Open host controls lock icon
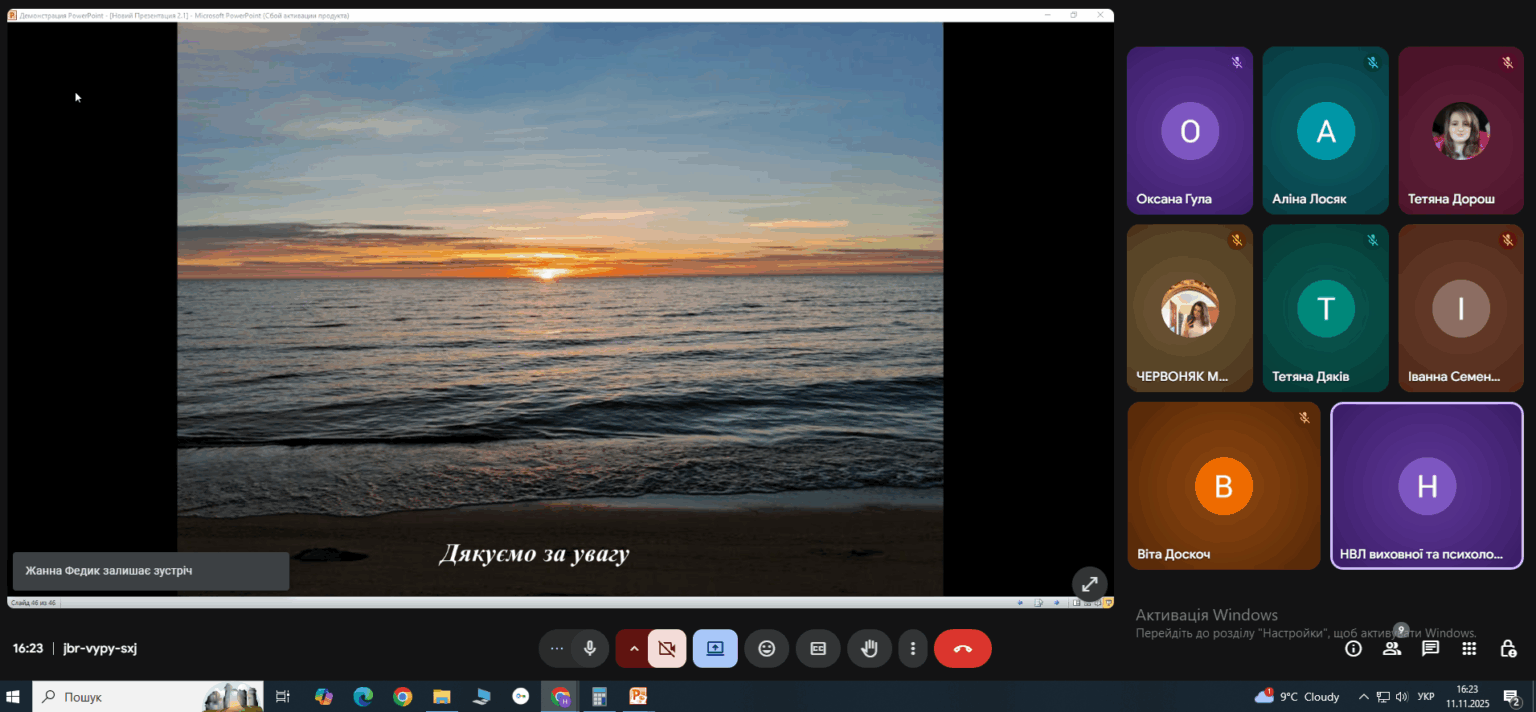 point(1508,648)
